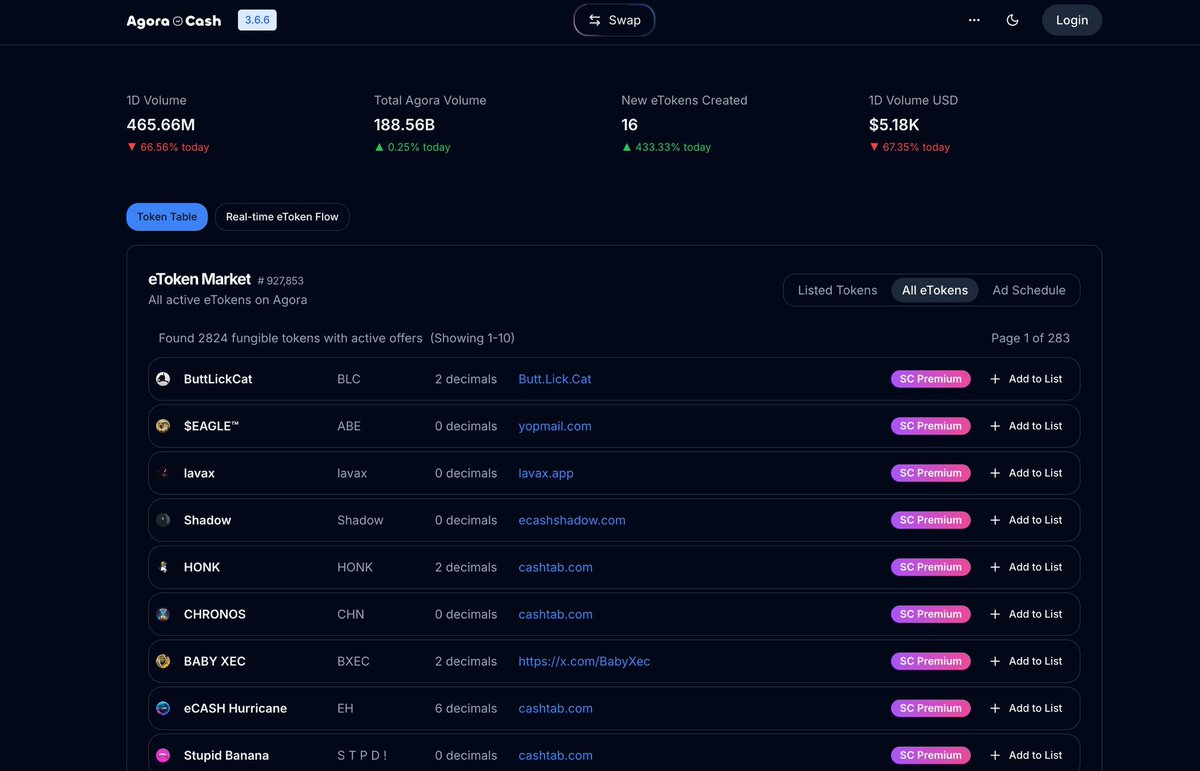
Task: Add HONK to list
Action: [1026, 567]
